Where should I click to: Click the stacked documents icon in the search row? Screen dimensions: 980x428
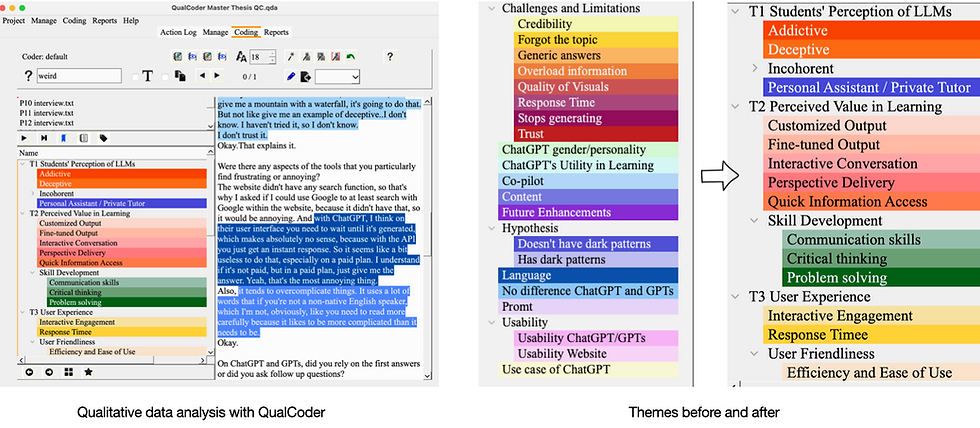(181, 76)
